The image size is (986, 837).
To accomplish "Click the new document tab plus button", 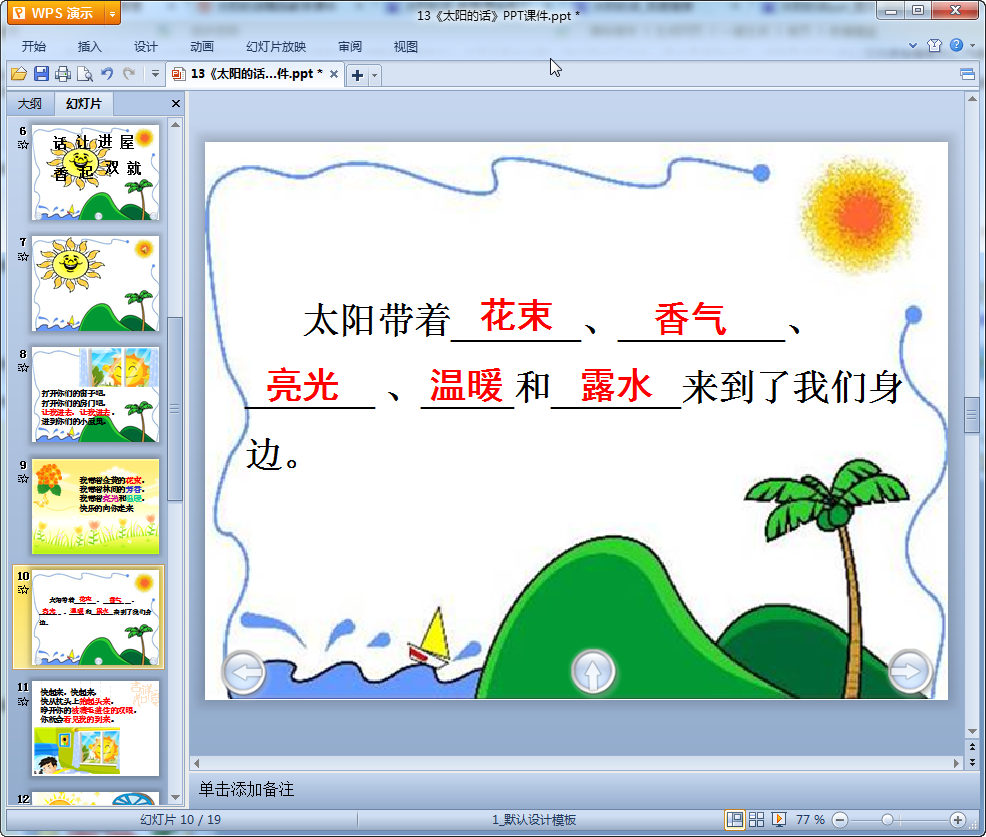I will tap(357, 75).
